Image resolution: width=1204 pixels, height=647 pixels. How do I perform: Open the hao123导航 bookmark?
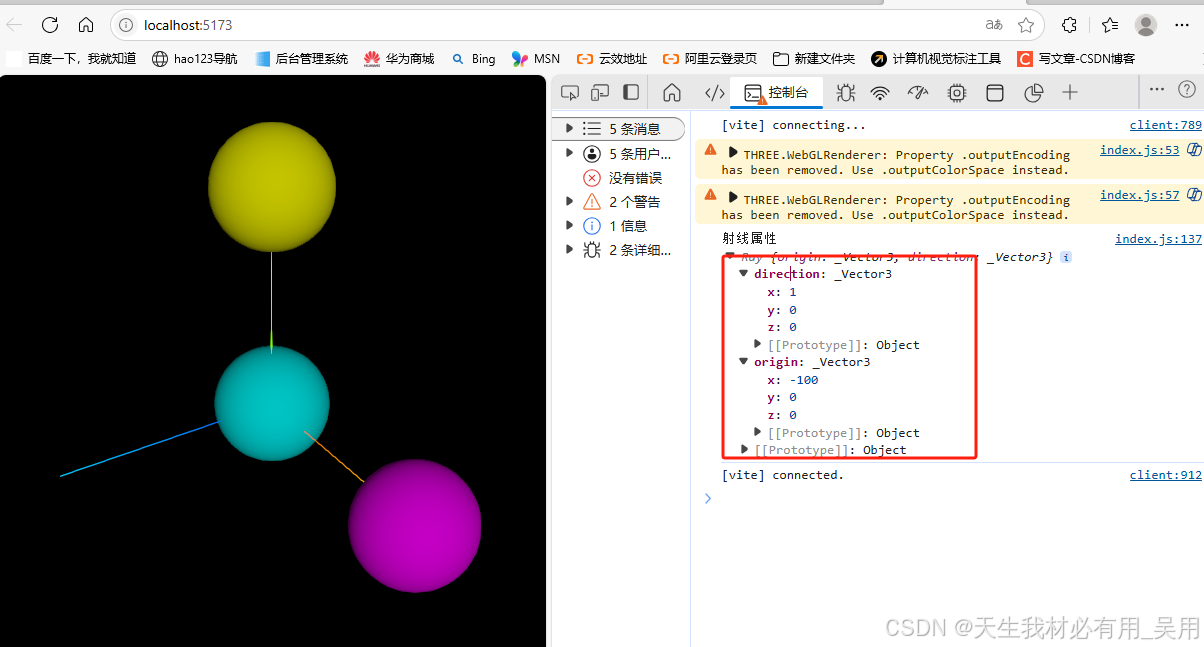[x=195, y=59]
